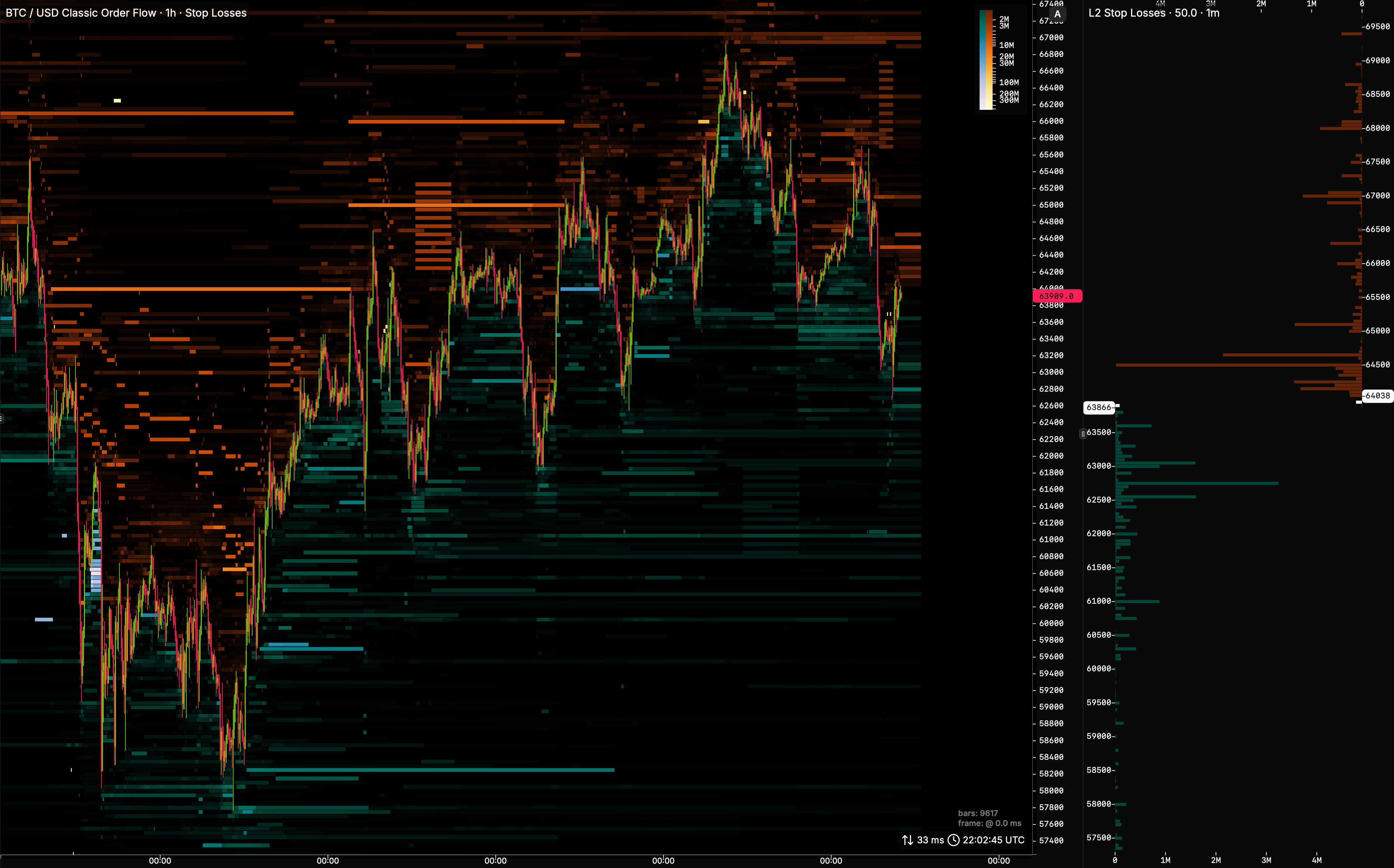Click the 60400 price axis label

pyautogui.click(x=1051, y=589)
